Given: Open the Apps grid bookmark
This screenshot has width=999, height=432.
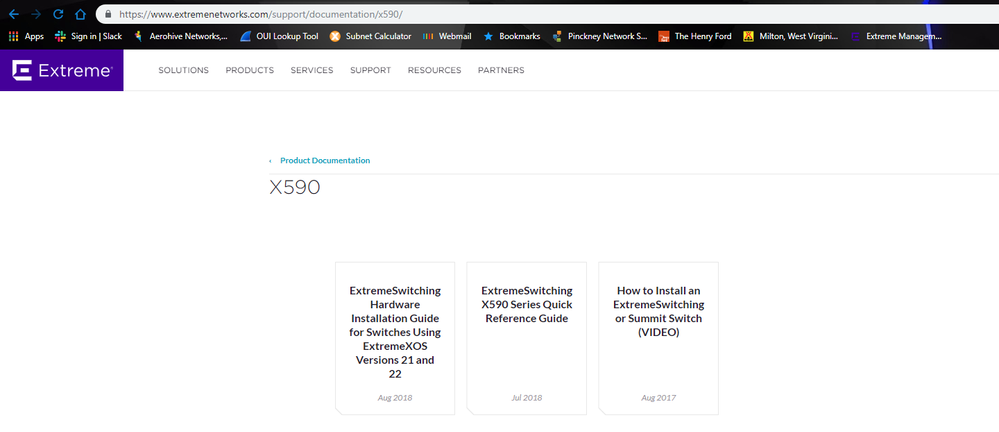Looking at the screenshot, I should 26,36.
